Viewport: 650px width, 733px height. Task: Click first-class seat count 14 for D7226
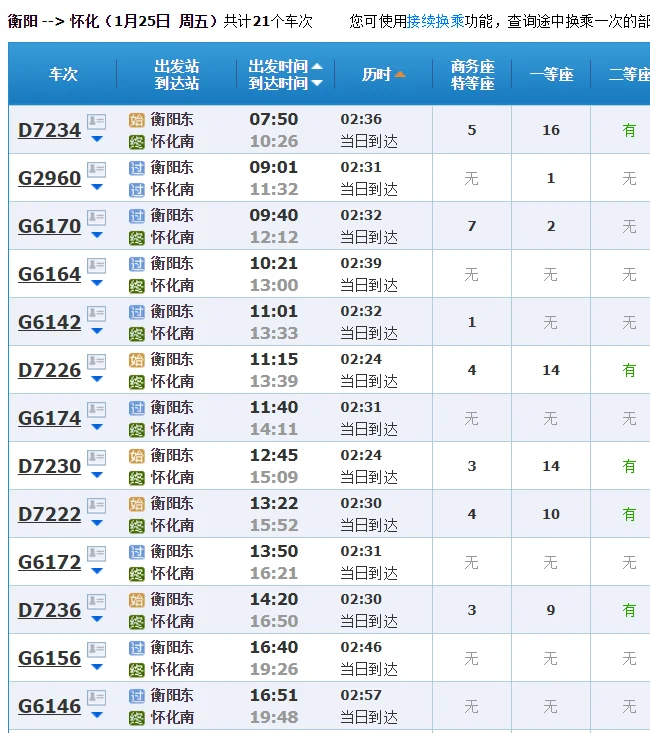click(x=550, y=370)
